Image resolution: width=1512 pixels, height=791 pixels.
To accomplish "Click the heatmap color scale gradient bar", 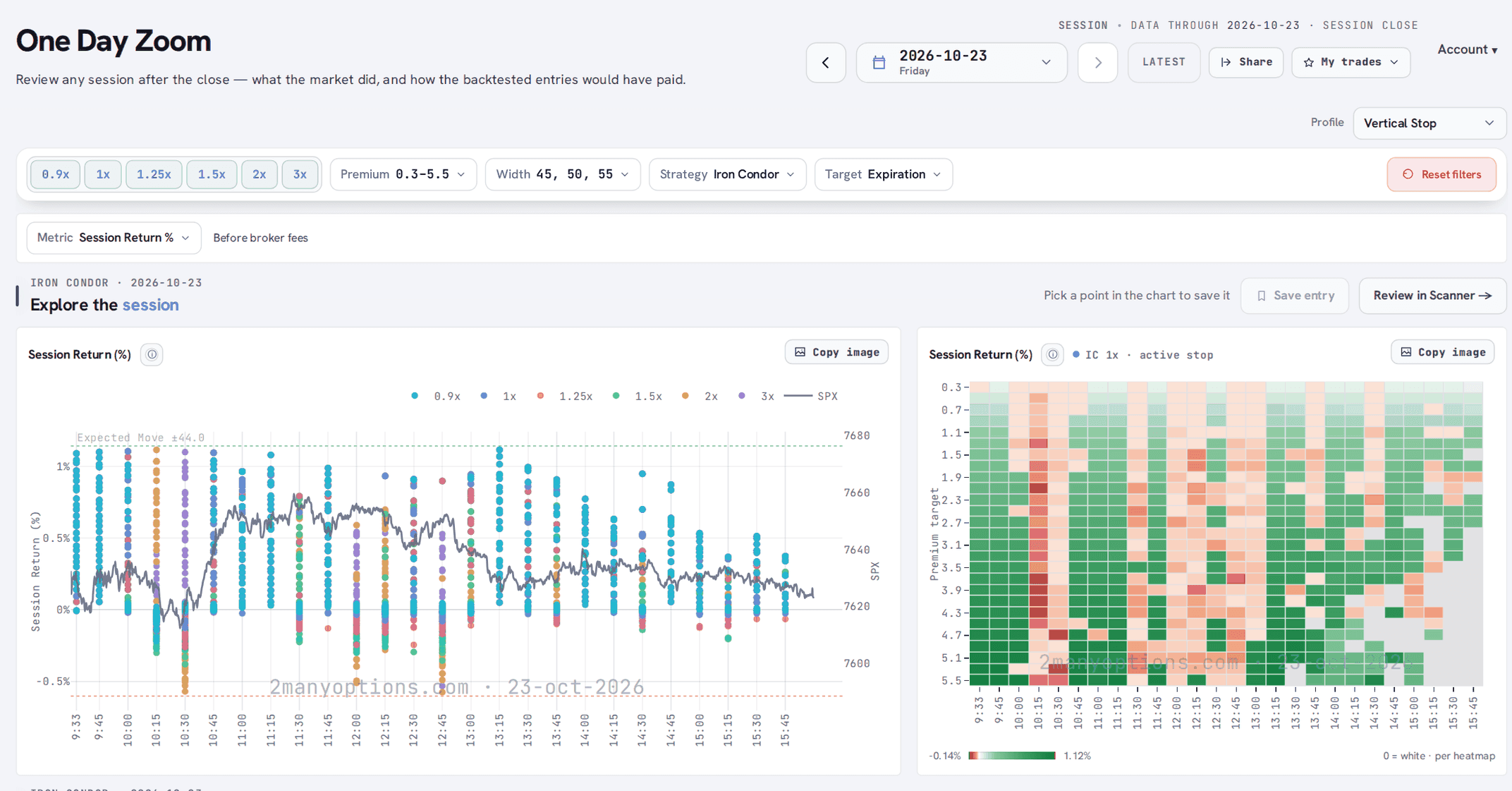I will click(x=1011, y=756).
